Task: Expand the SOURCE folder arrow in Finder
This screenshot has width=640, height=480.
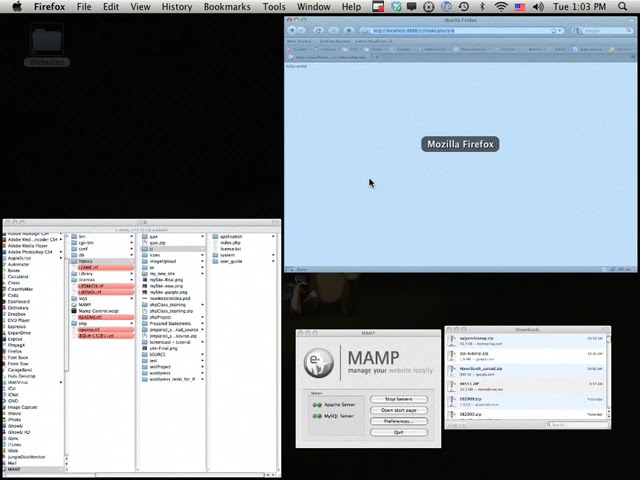Action: tap(202, 355)
